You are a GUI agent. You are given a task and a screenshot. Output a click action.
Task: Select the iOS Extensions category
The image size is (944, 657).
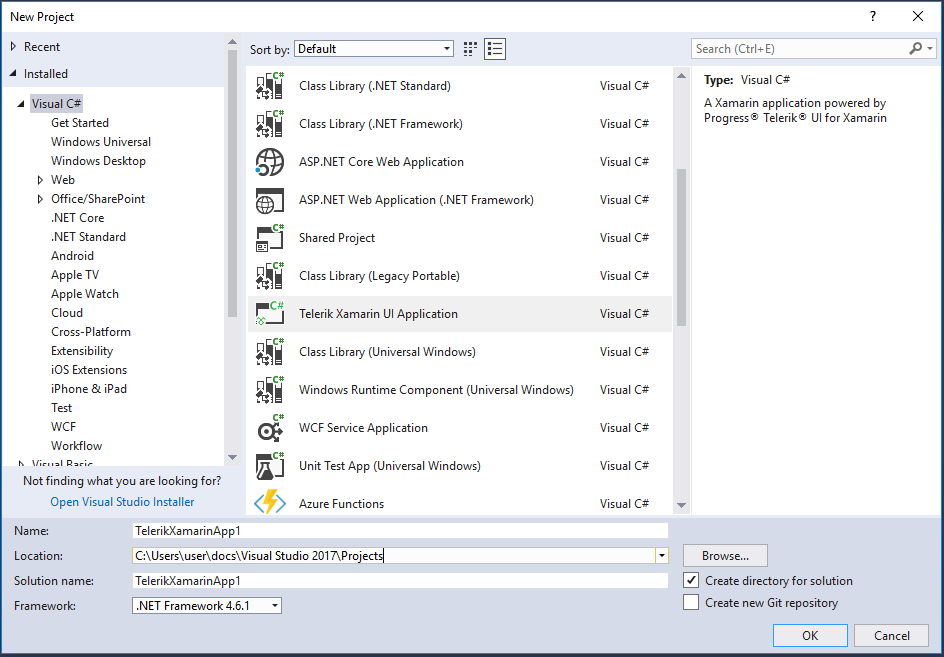pyautogui.click(x=89, y=370)
